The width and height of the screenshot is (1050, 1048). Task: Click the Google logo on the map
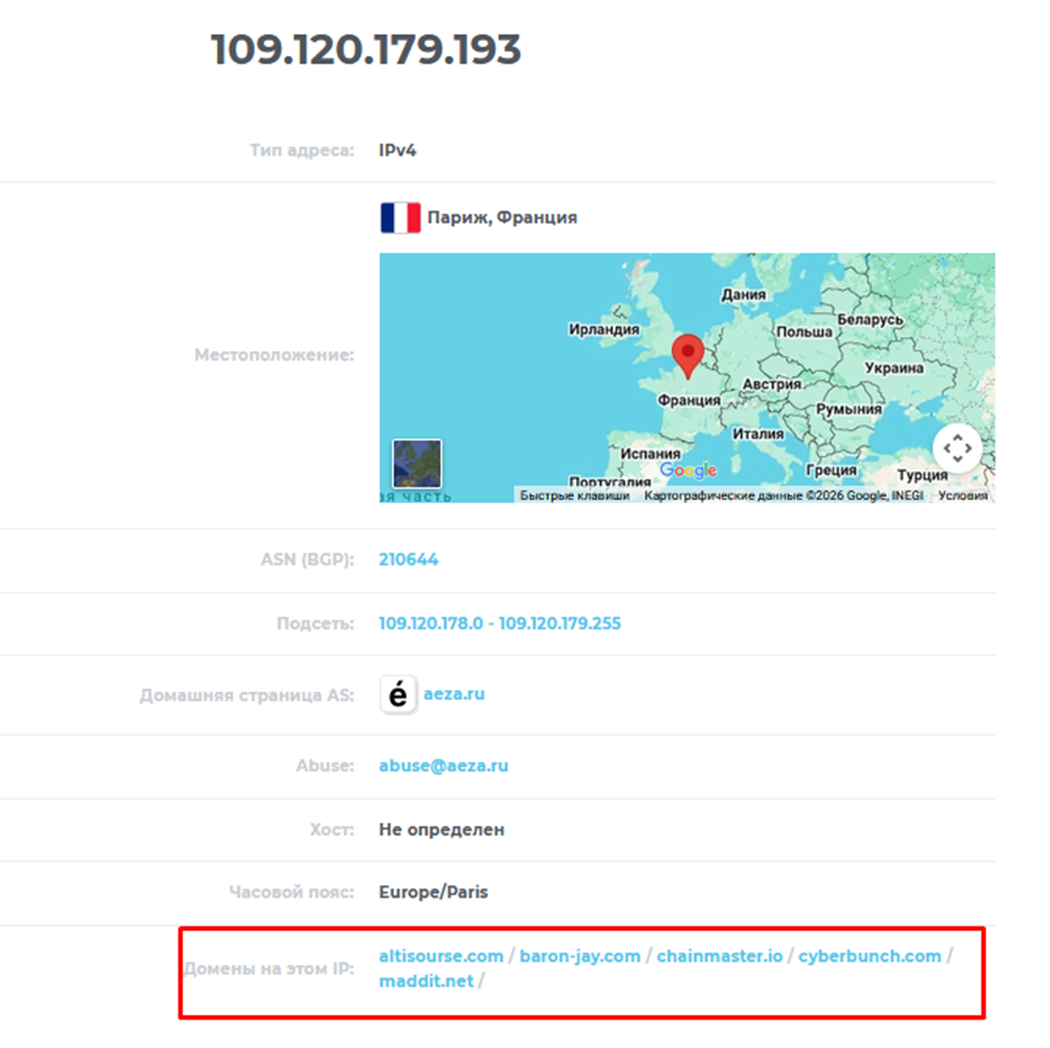688,471
